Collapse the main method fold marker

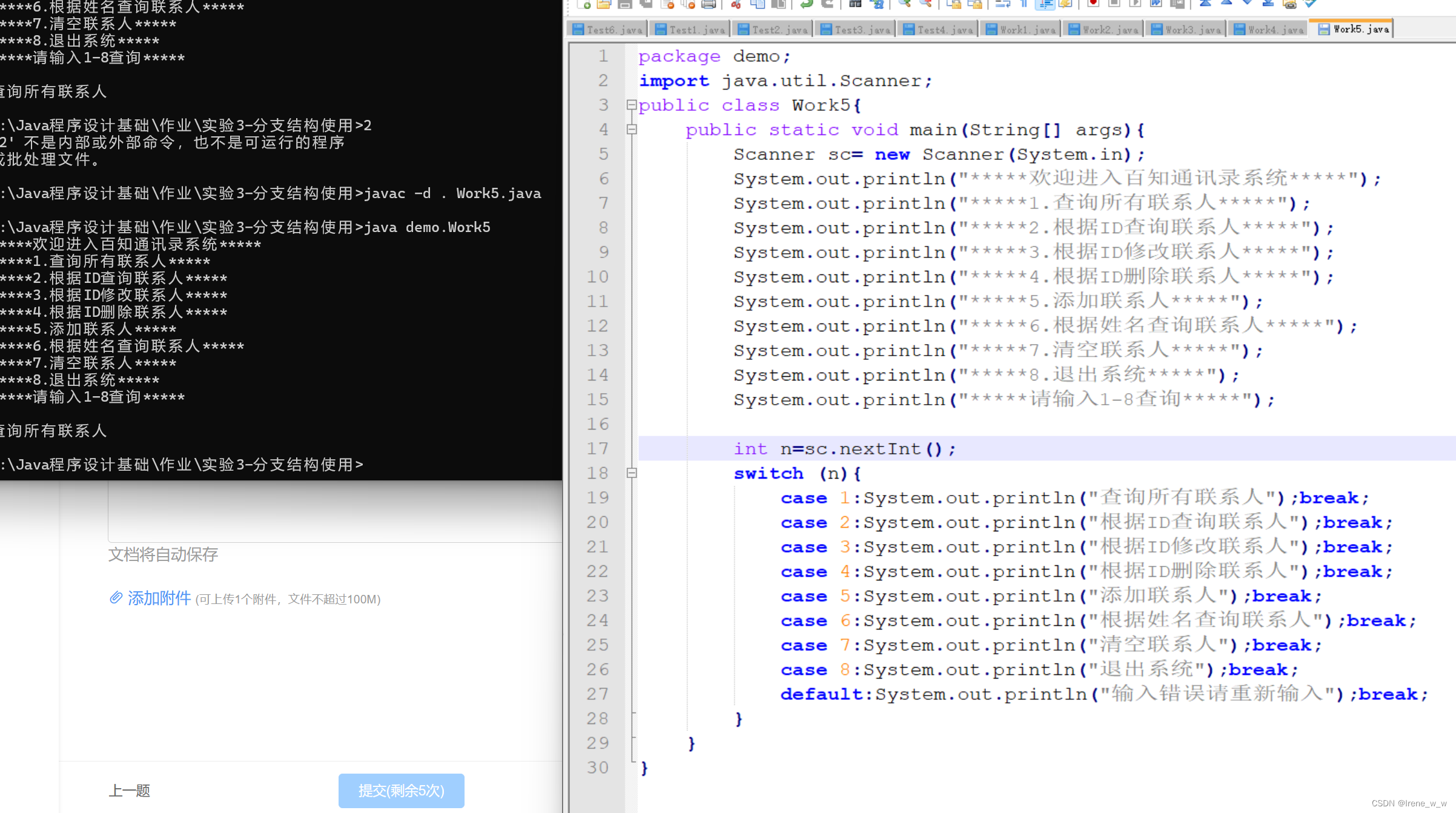coord(632,129)
